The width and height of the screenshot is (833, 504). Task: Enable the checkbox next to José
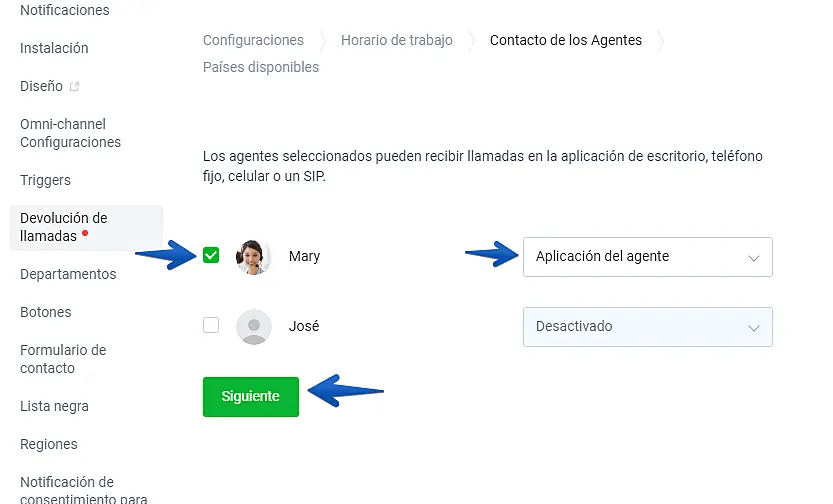(211, 326)
